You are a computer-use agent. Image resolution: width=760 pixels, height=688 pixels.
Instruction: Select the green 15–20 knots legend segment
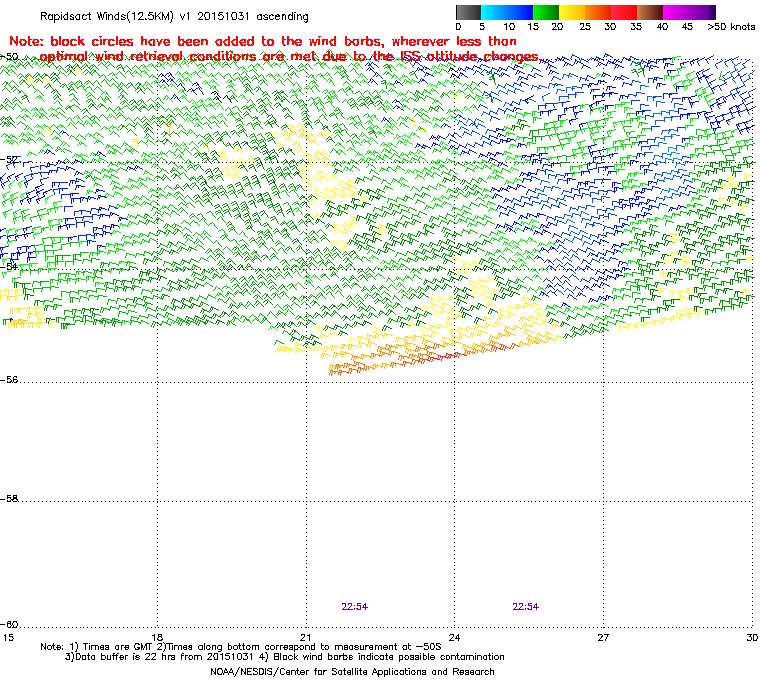click(546, 12)
